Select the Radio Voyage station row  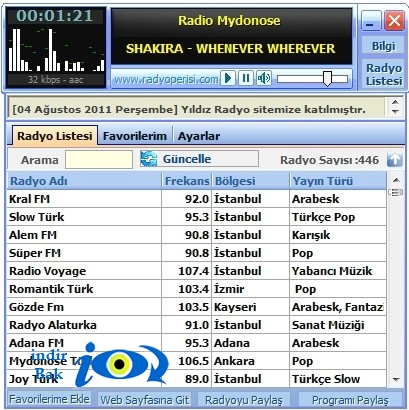tap(197, 271)
